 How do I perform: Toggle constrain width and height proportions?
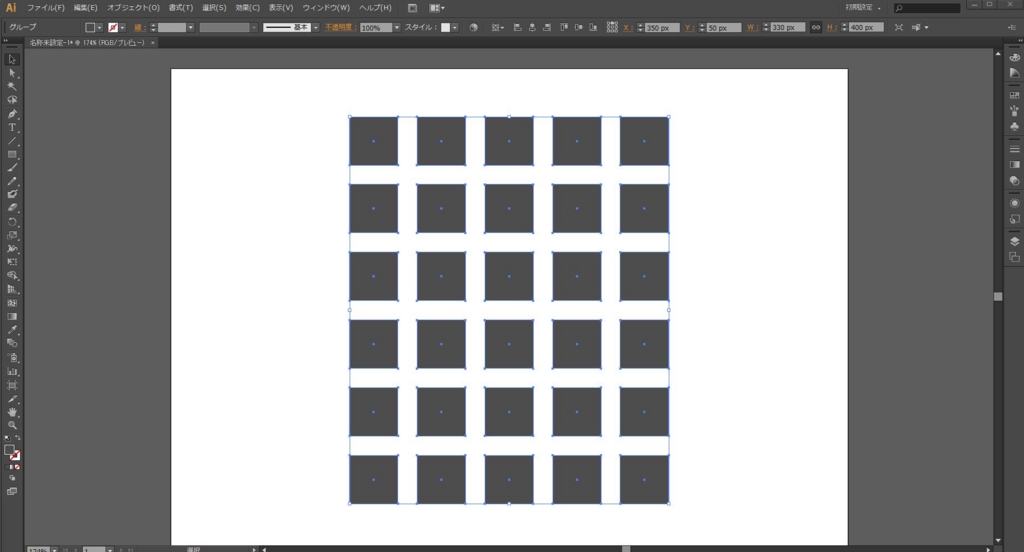tap(816, 27)
